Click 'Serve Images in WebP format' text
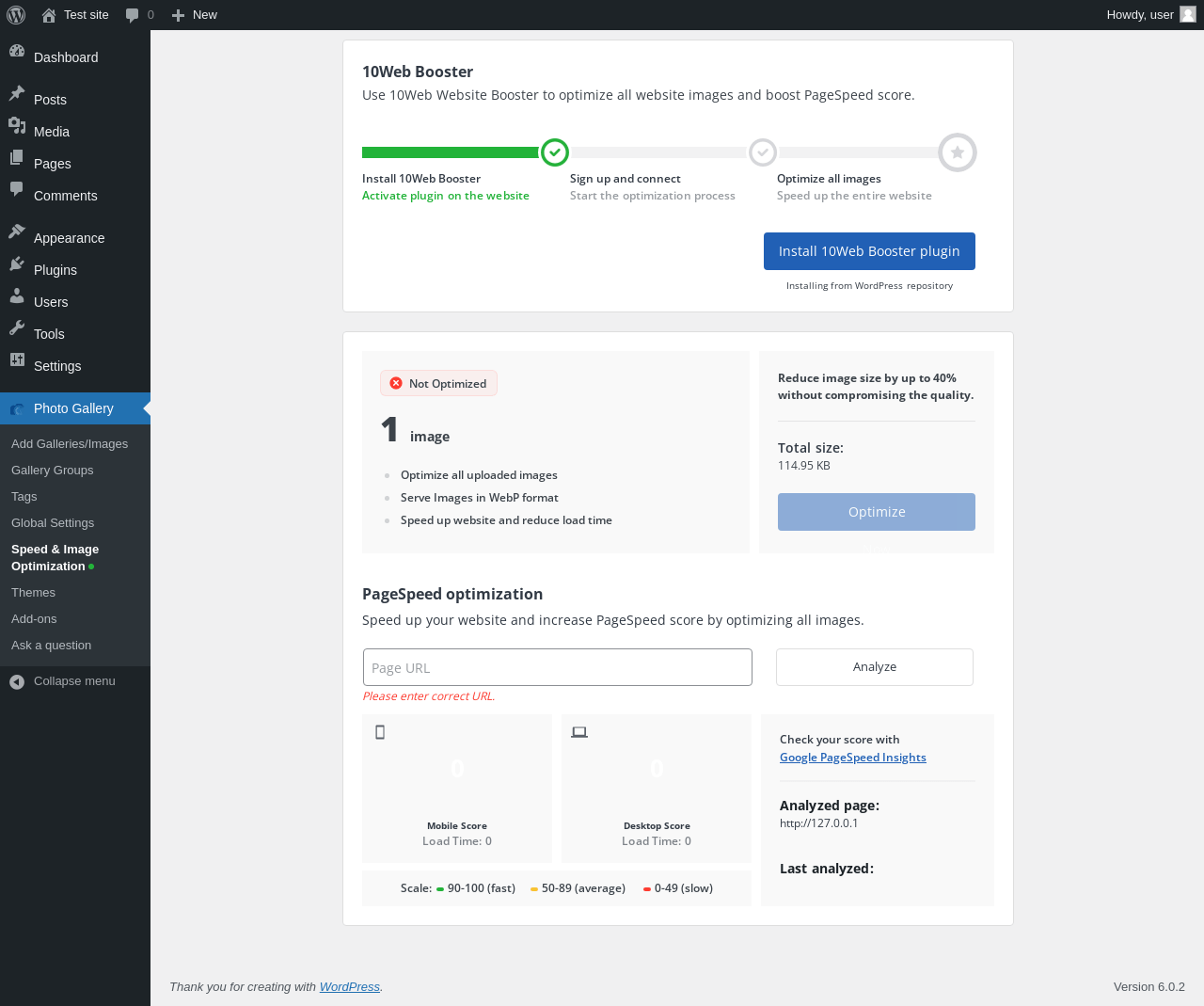Image resolution: width=1204 pixels, height=1006 pixels. pyautogui.click(x=480, y=498)
